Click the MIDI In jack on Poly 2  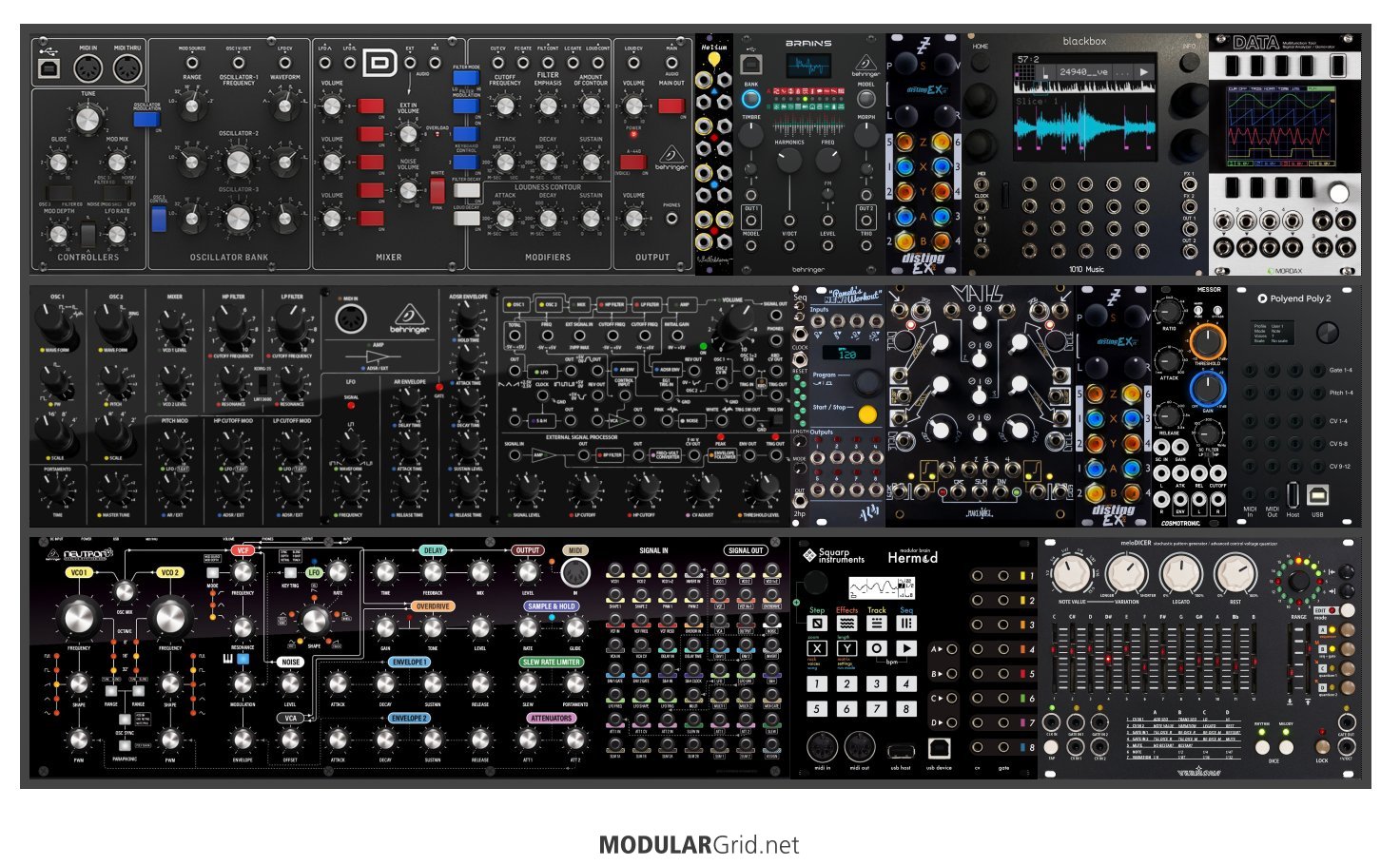(1251, 494)
